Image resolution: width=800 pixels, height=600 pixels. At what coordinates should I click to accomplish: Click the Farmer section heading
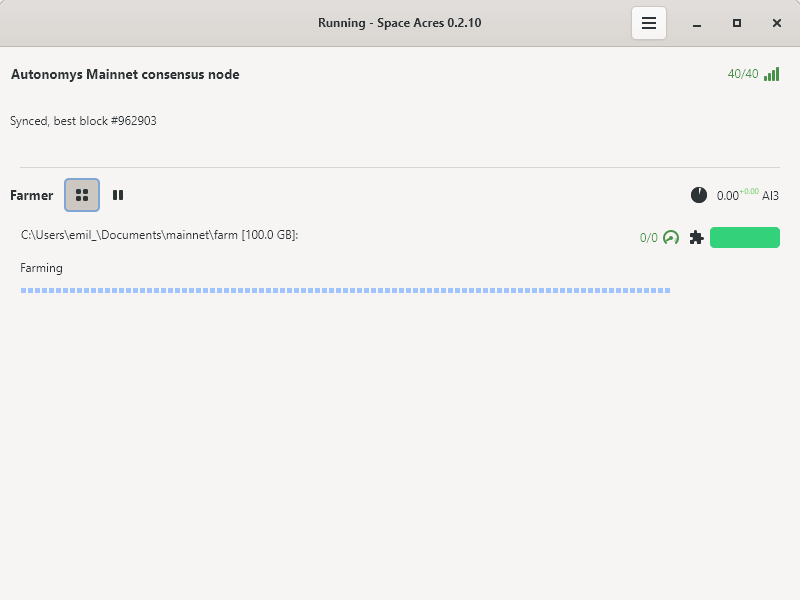point(32,195)
